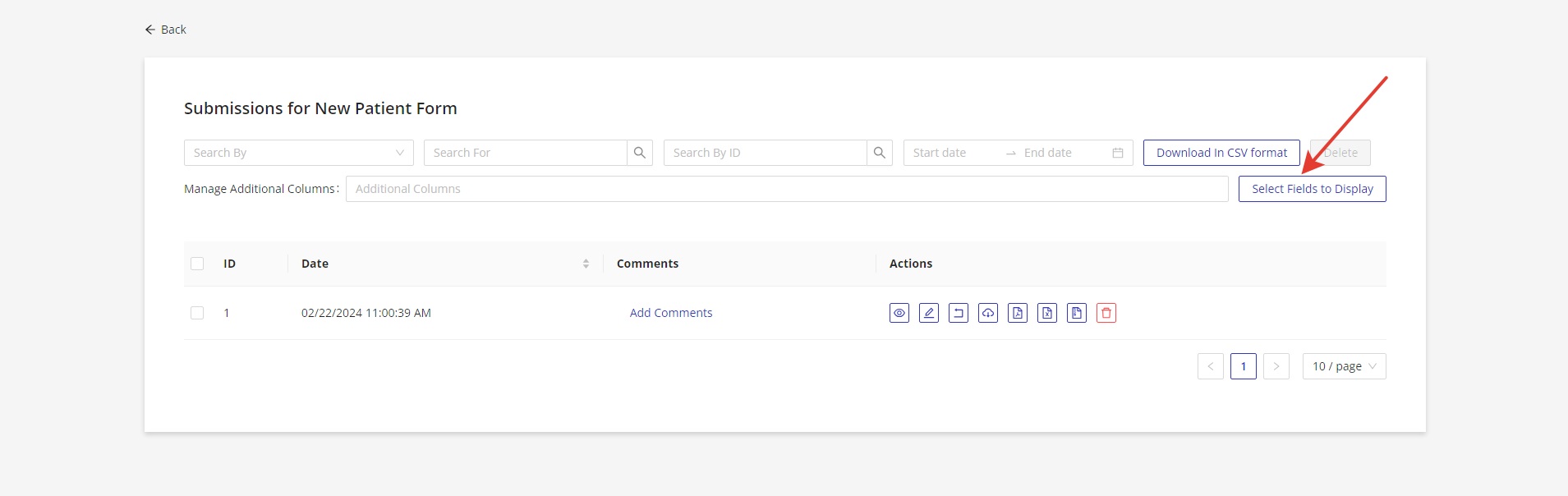Viewport: 1568px width, 496px height.
Task: Open the Search By dropdown
Action: (298, 153)
